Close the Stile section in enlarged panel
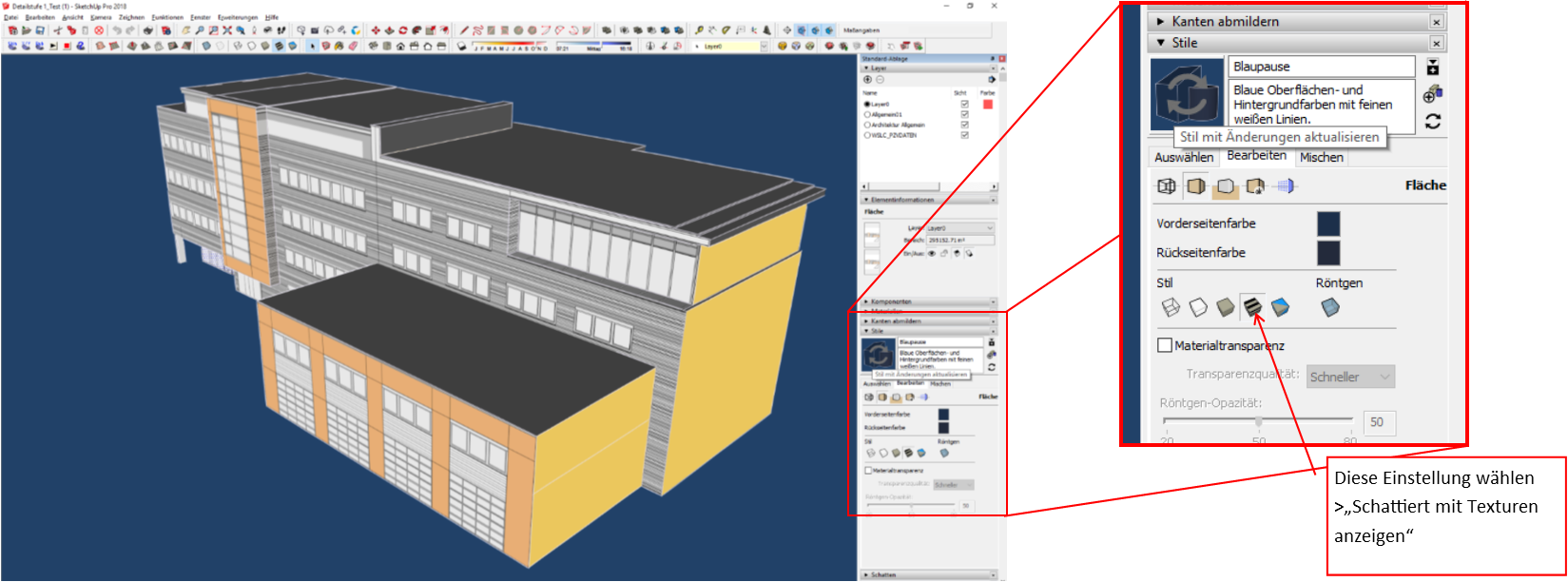Screen dimensions: 1568x582 click(x=1436, y=43)
